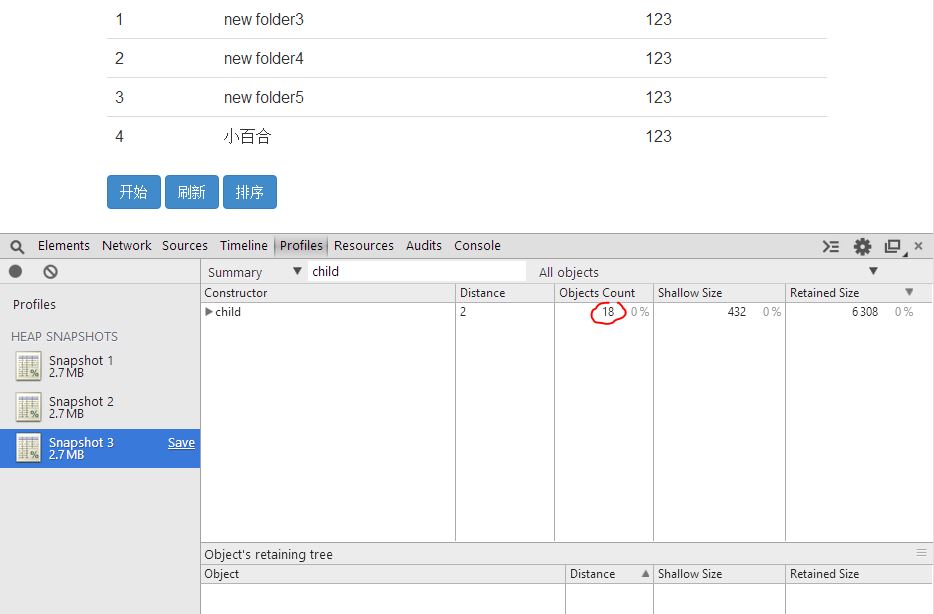Open the Timeline tab
934x614 pixels.
tap(244, 246)
